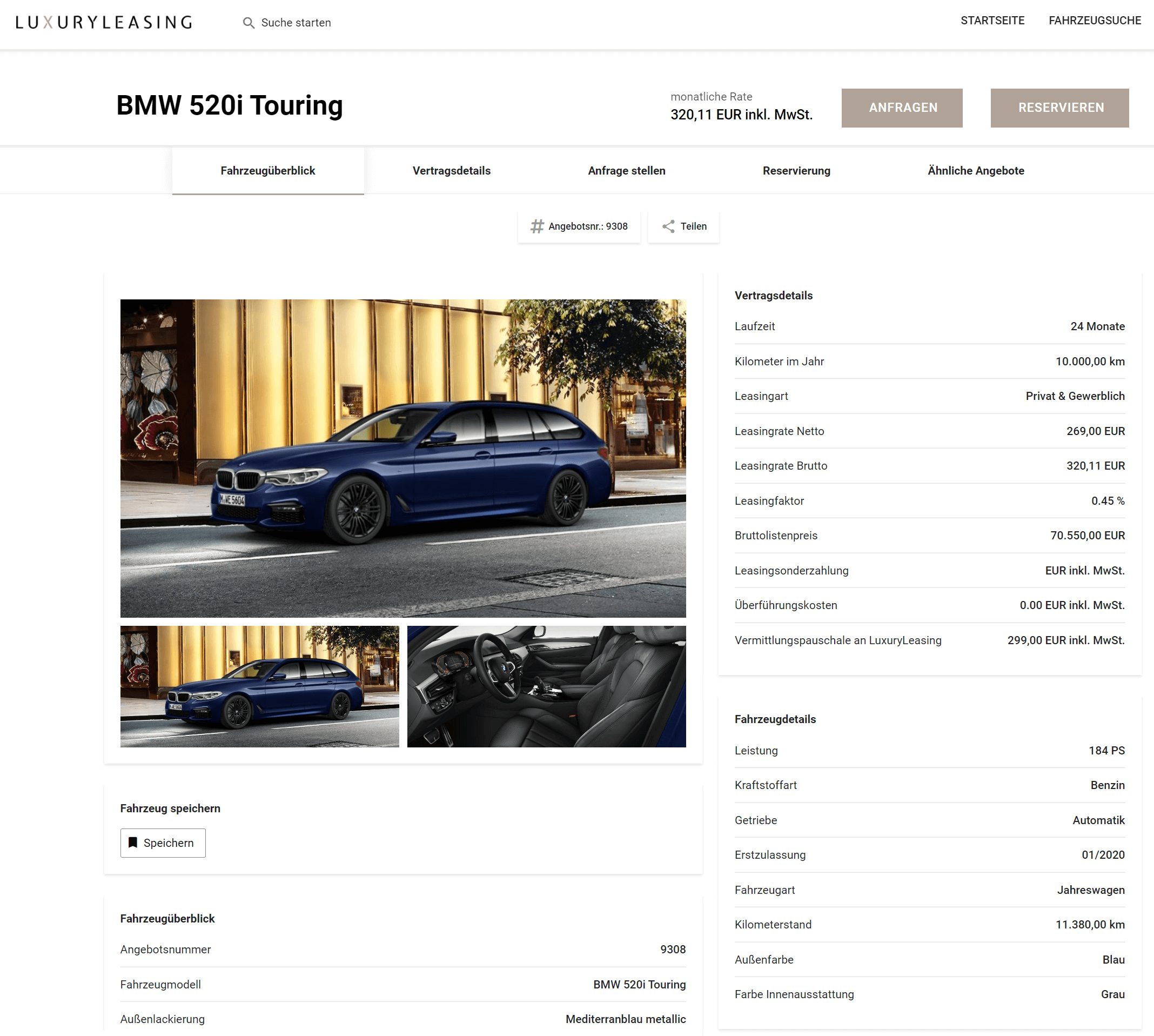
Task: Select the small exterior thumbnail image
Action: point(259,686)
